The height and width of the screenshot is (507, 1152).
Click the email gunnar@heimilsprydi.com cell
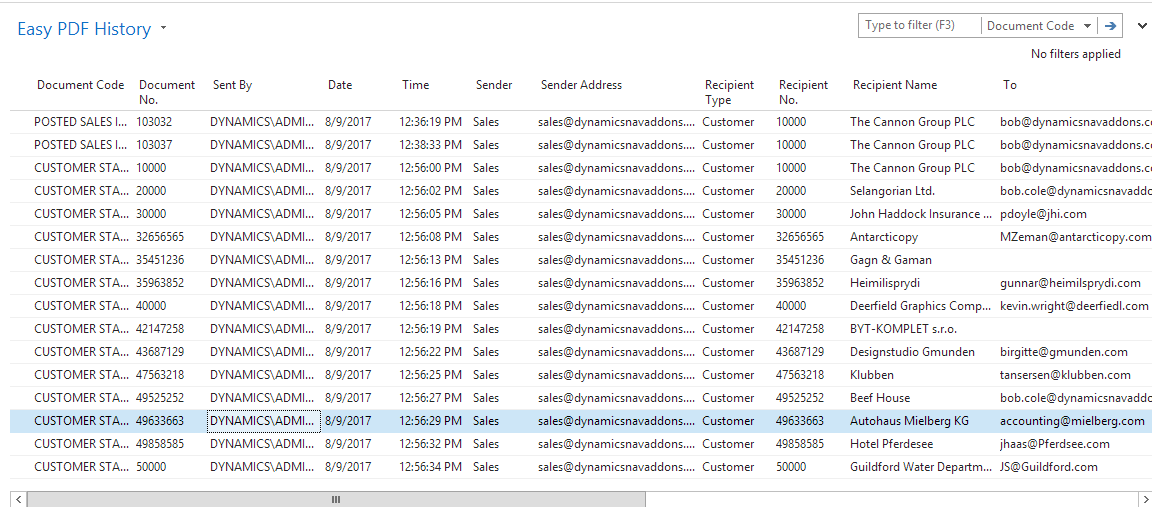click(1070, 283)
